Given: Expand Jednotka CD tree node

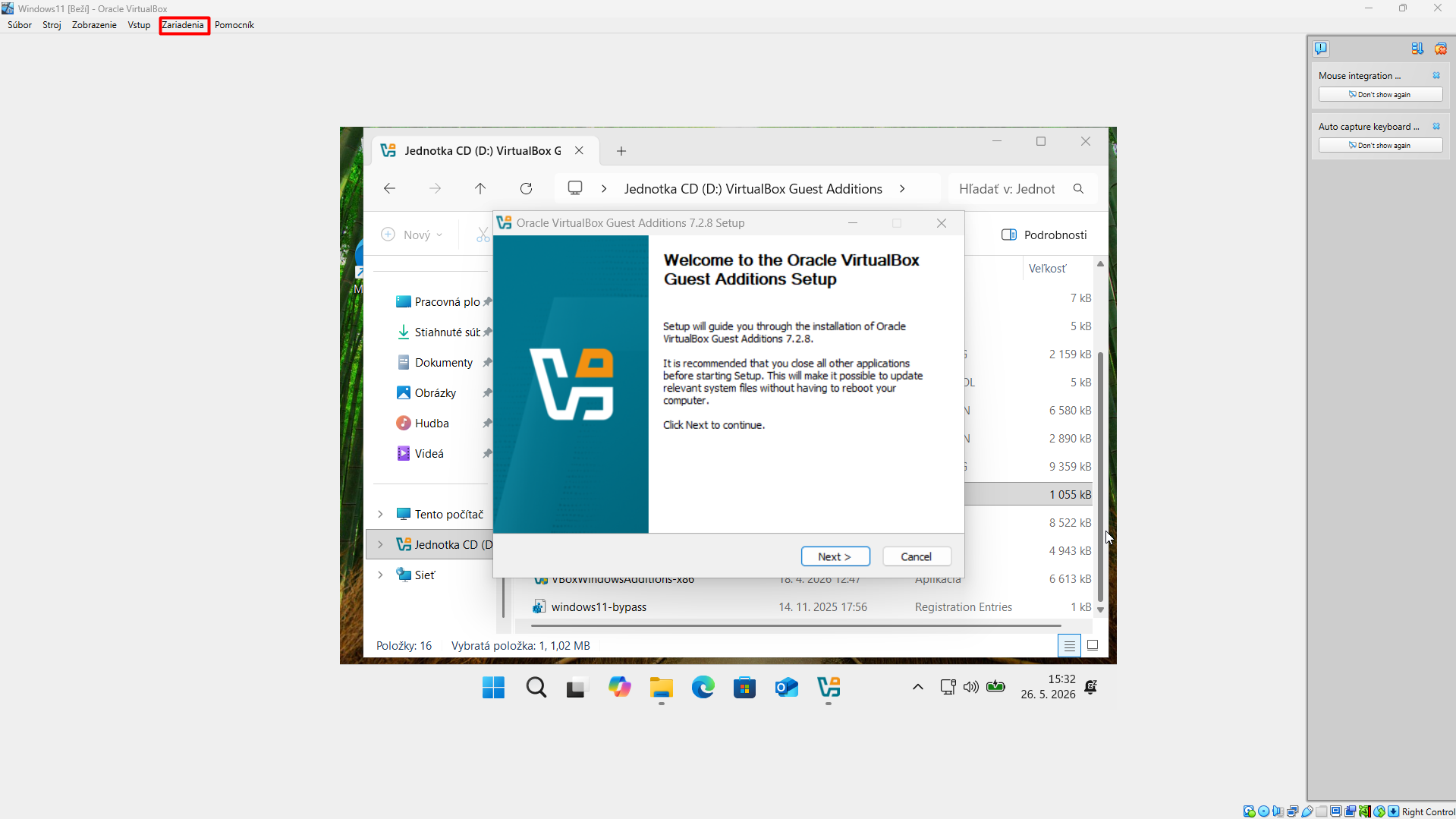Looking at the screenshot, I should [381, 545].
